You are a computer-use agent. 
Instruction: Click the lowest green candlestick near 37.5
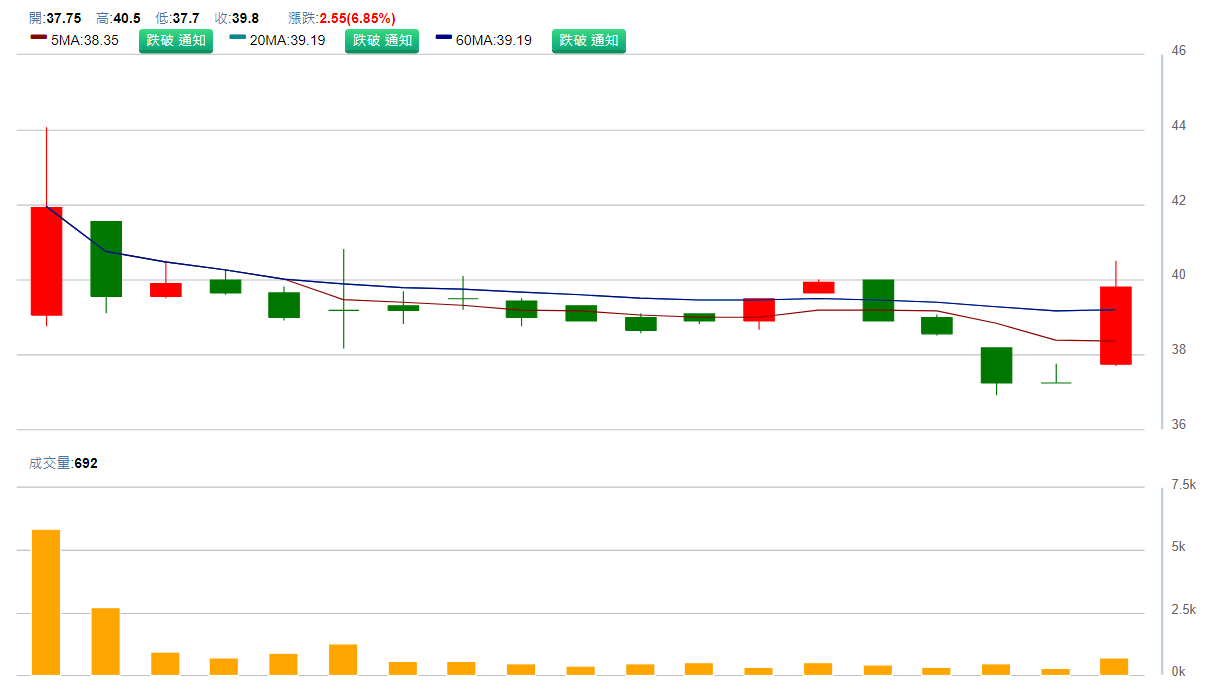pyautogui.click(x=996, y=365)
